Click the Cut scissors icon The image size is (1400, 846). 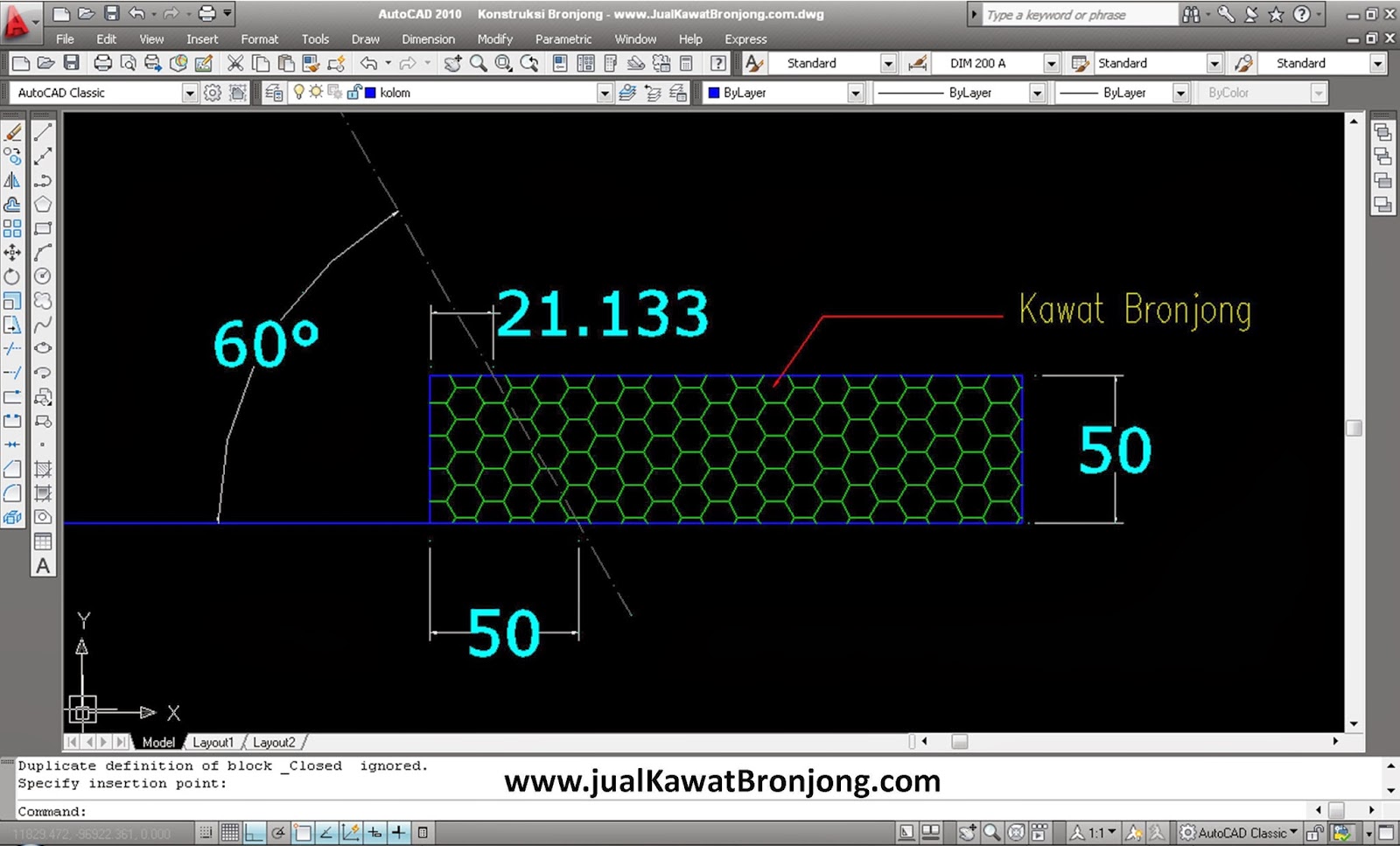[x=234, y=63]
